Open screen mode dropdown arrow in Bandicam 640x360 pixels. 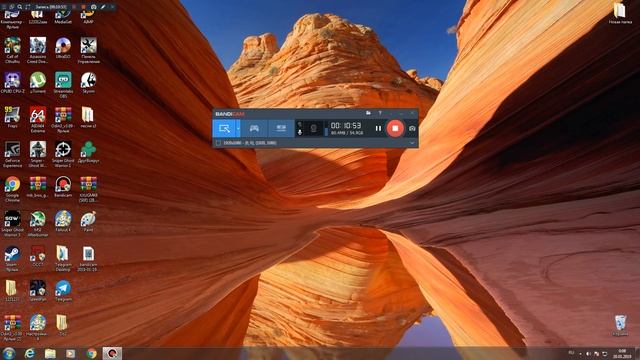[x=238, y=128]
